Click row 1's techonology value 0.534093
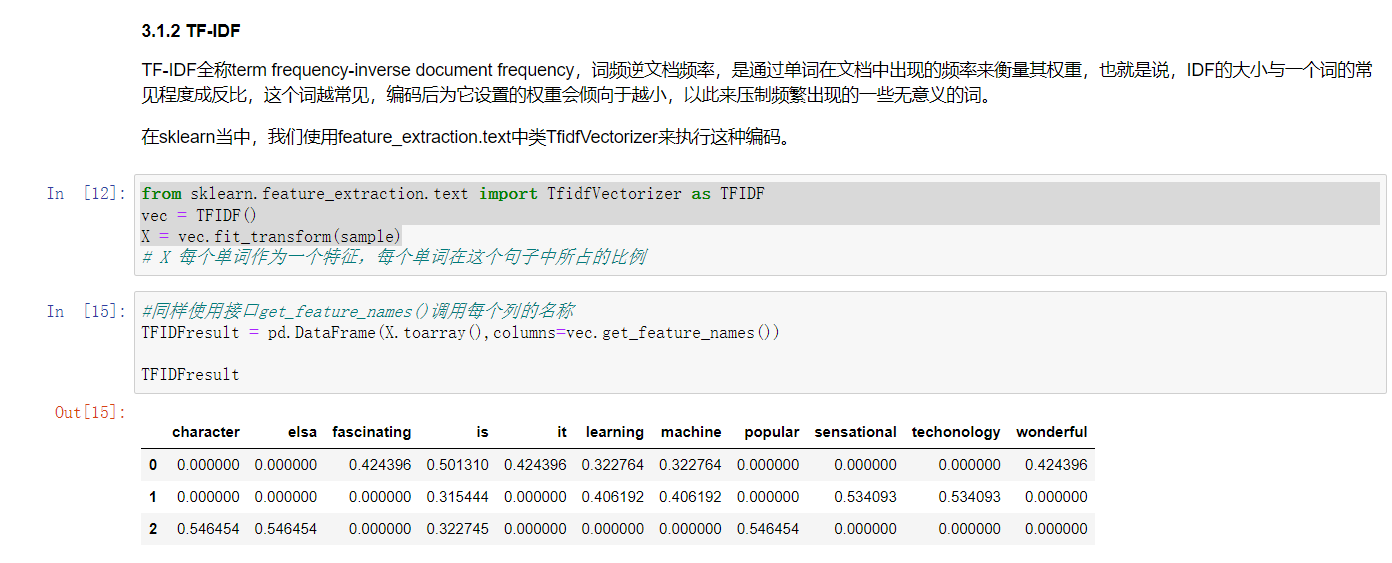This screenshot has height=563, width=1392. coord(969,497)
